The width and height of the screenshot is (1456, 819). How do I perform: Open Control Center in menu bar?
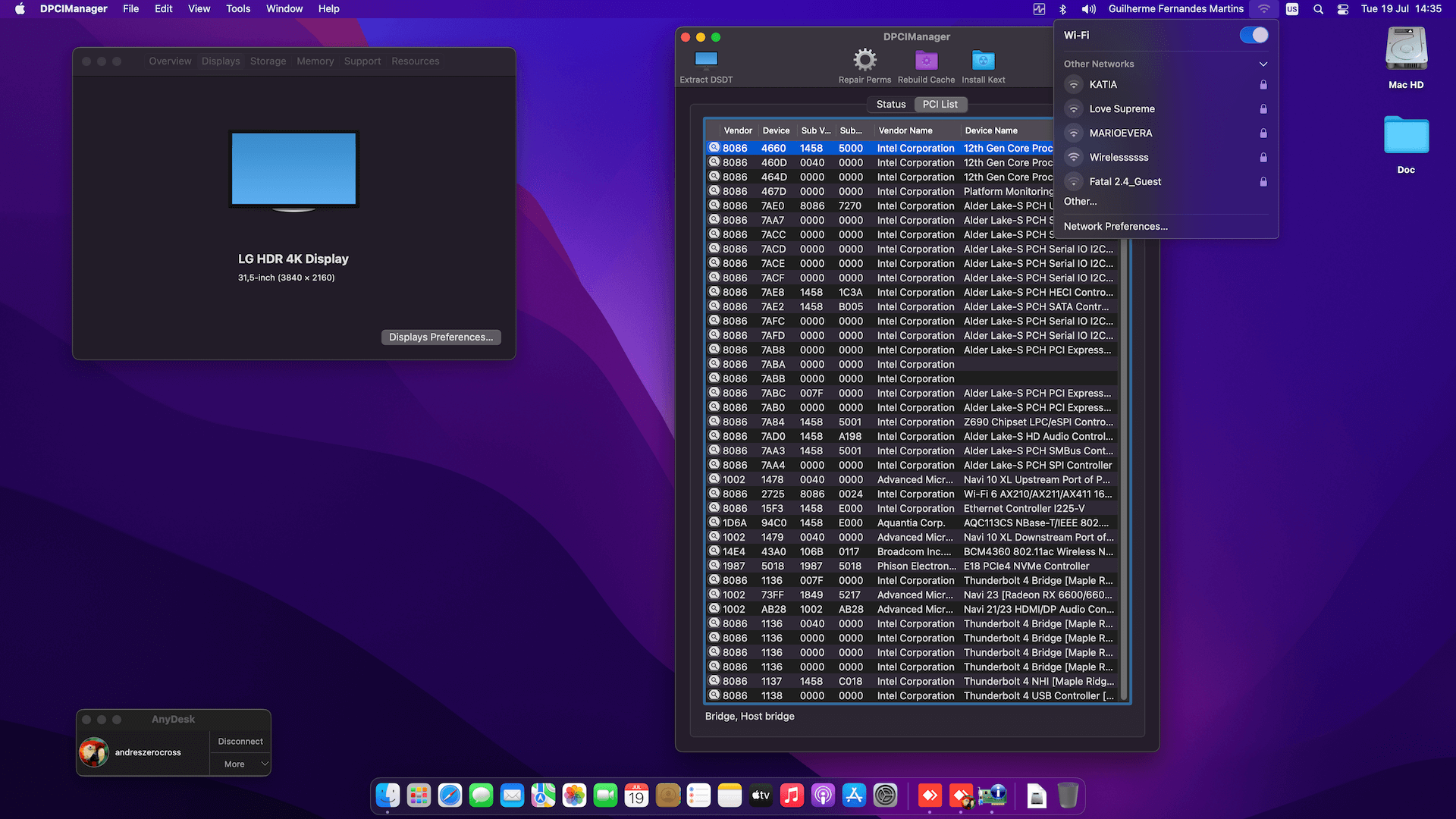[1342, 9]
